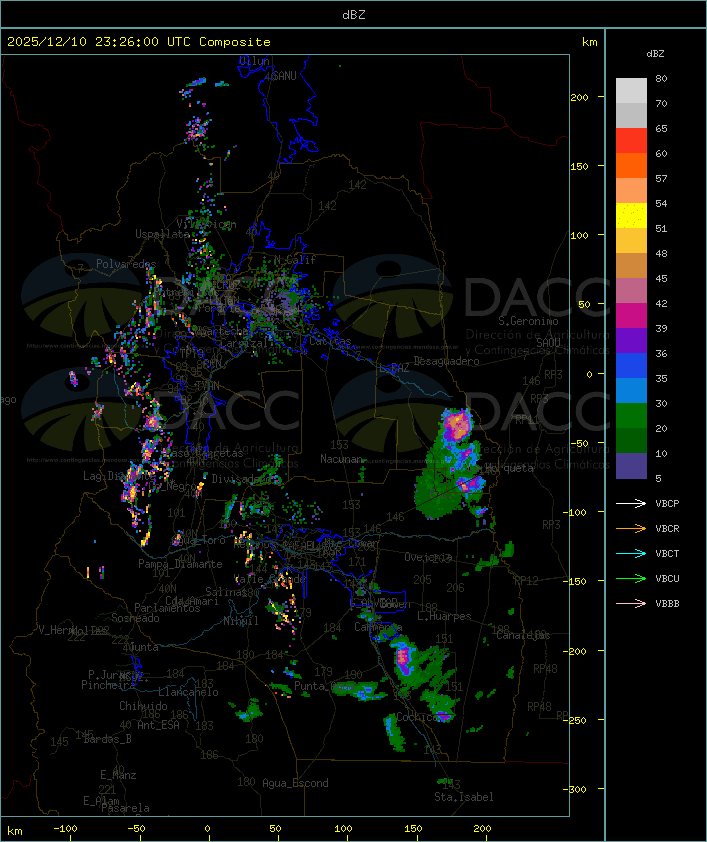
Task: Select the blue 35-36 dBZ swatch
Action: pos(631,365)
